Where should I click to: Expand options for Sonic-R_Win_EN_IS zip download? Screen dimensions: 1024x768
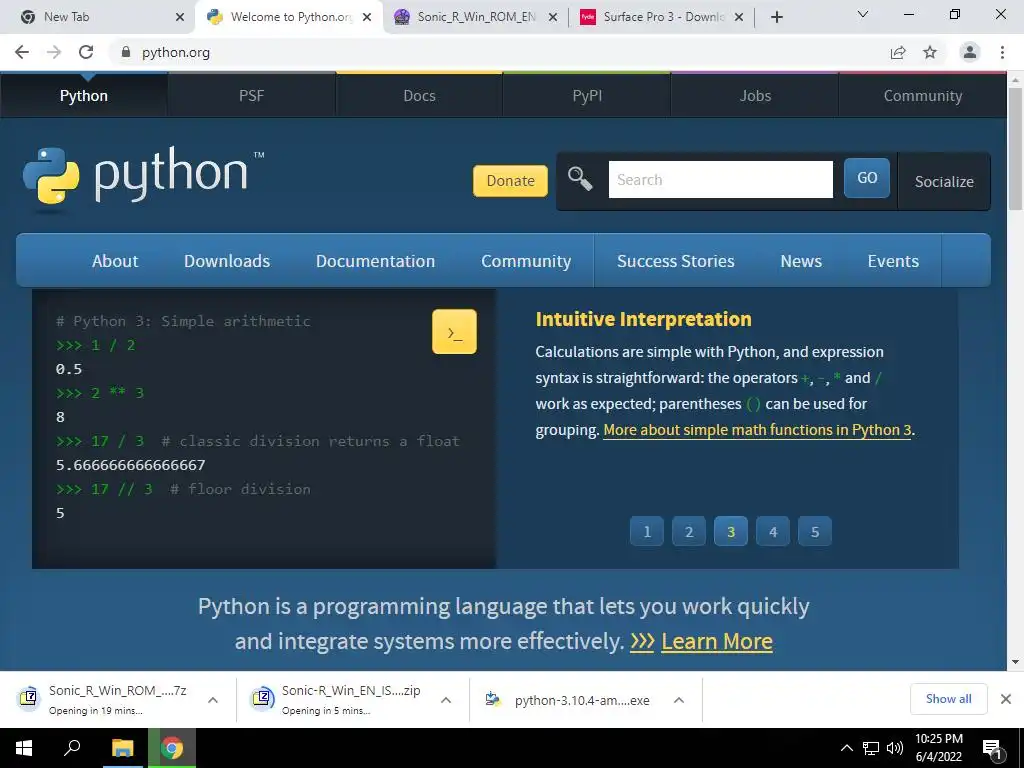point(446,699)
